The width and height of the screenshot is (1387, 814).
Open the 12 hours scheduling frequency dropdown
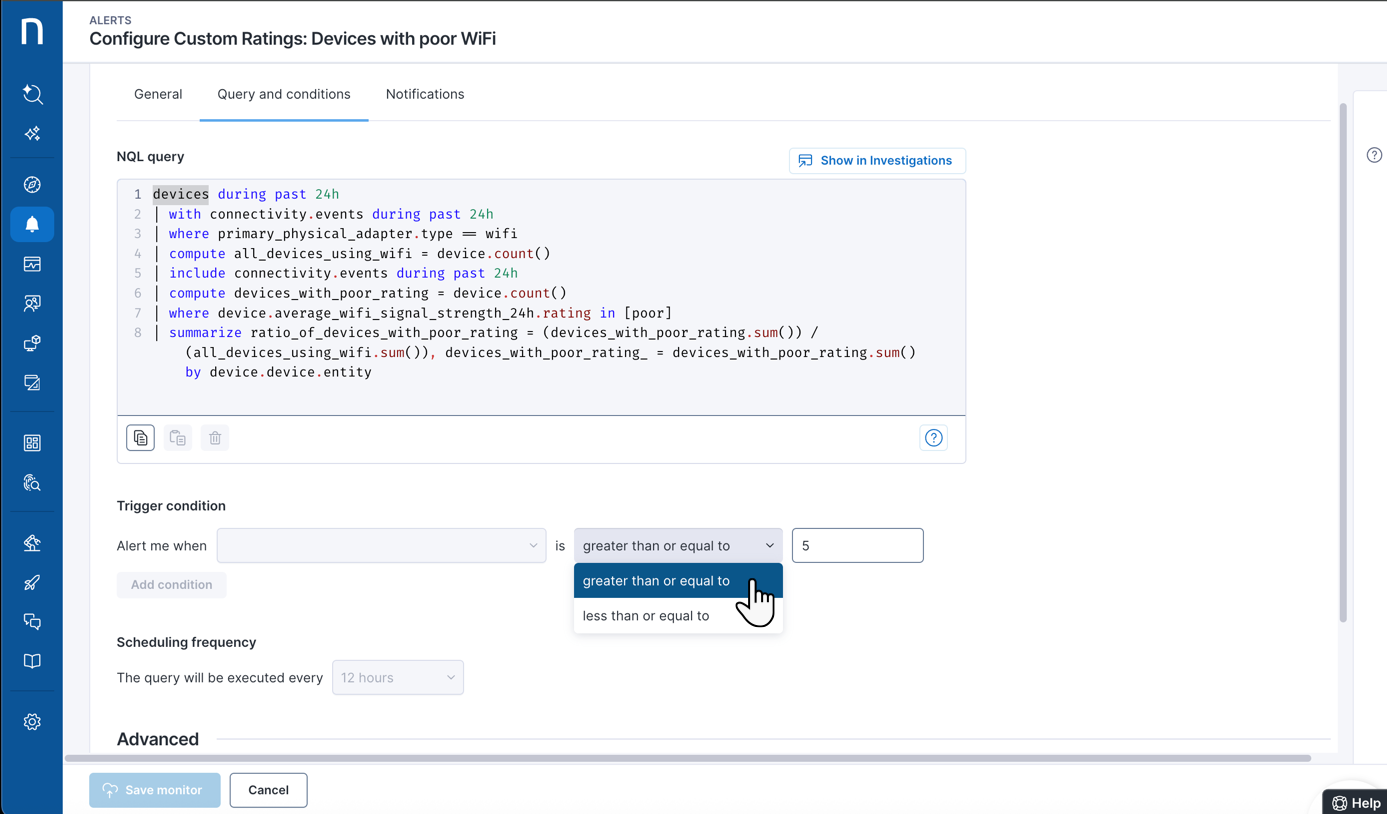pyautogui.click(x=397, y=678)
